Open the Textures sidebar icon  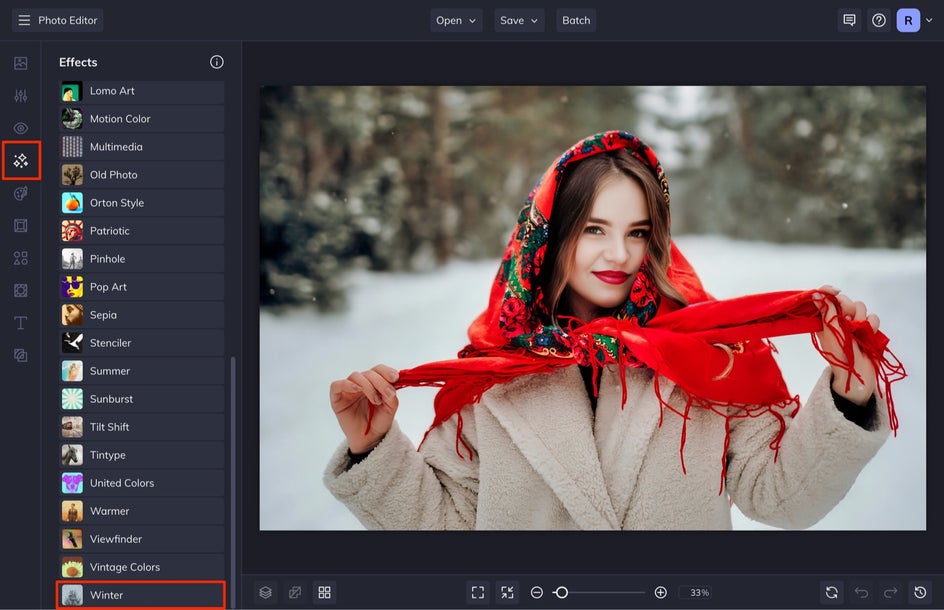pyautogui.click(x=20, y=356)
